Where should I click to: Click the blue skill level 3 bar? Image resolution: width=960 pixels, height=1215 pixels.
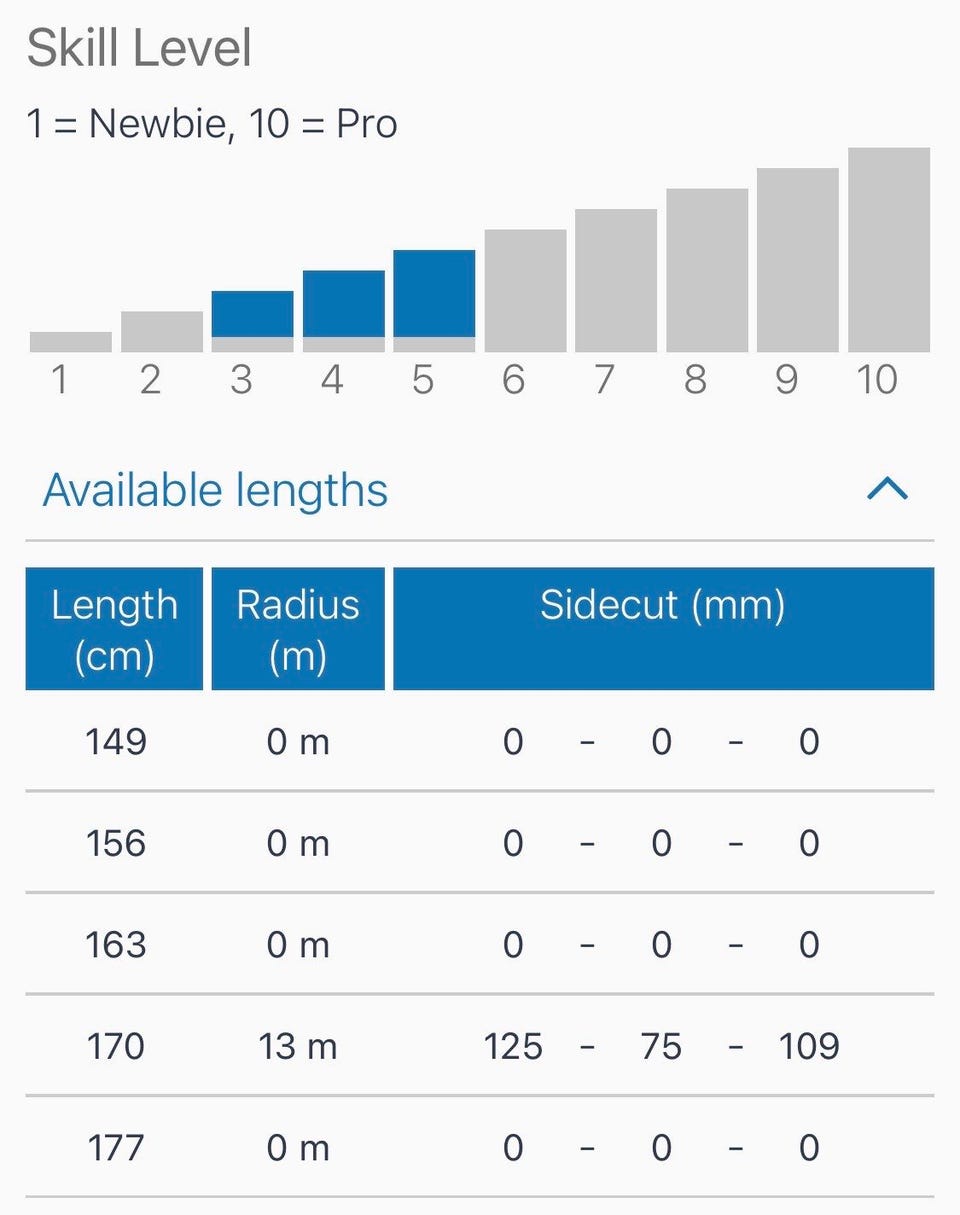pyautogui.click(x=252, y=315)
